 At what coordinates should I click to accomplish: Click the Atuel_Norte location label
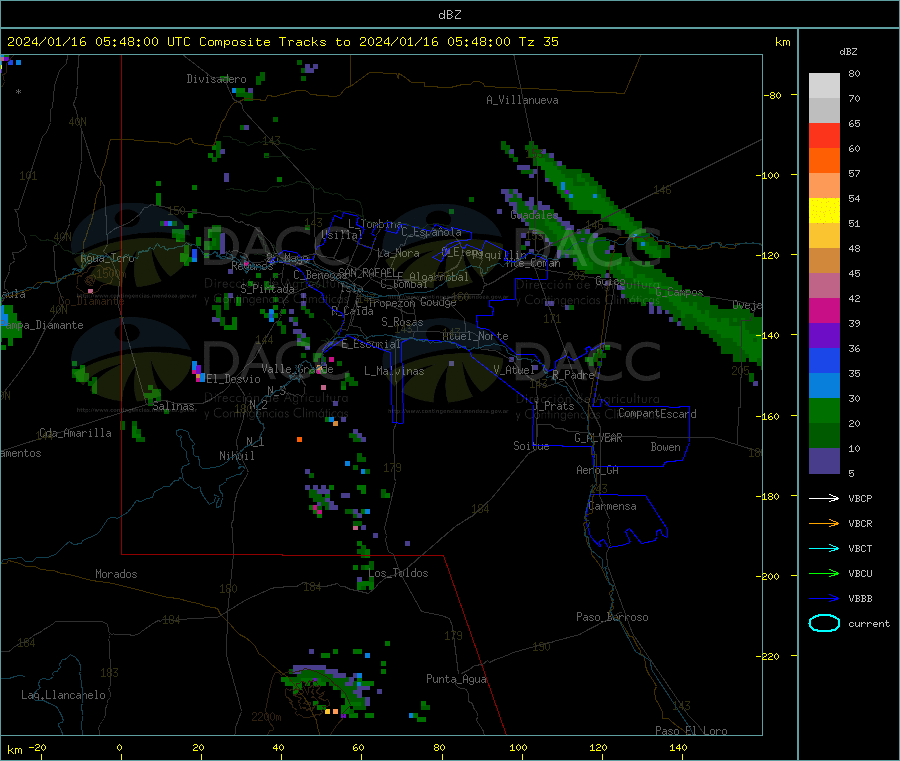point(475,336)
